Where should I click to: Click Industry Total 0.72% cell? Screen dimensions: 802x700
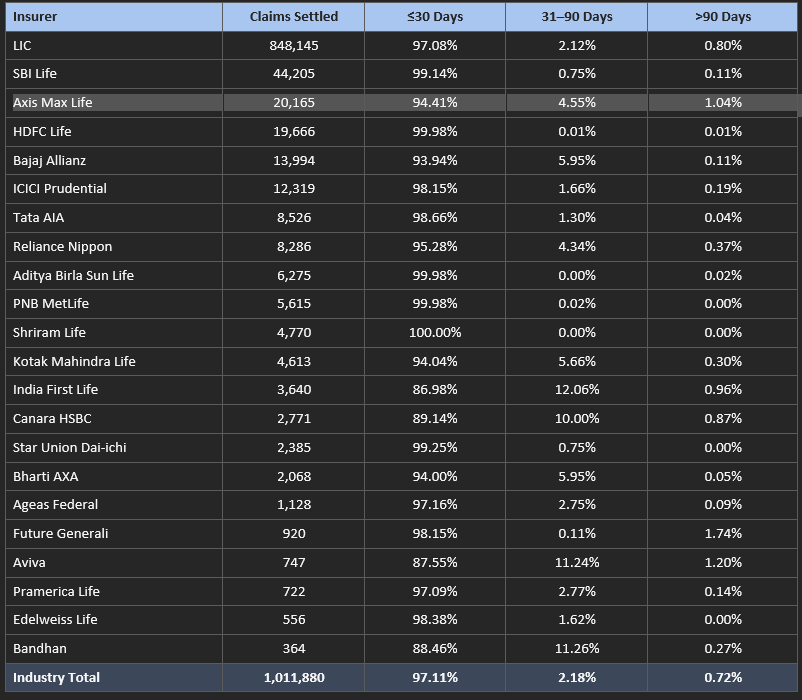click(x=723, y=678)
